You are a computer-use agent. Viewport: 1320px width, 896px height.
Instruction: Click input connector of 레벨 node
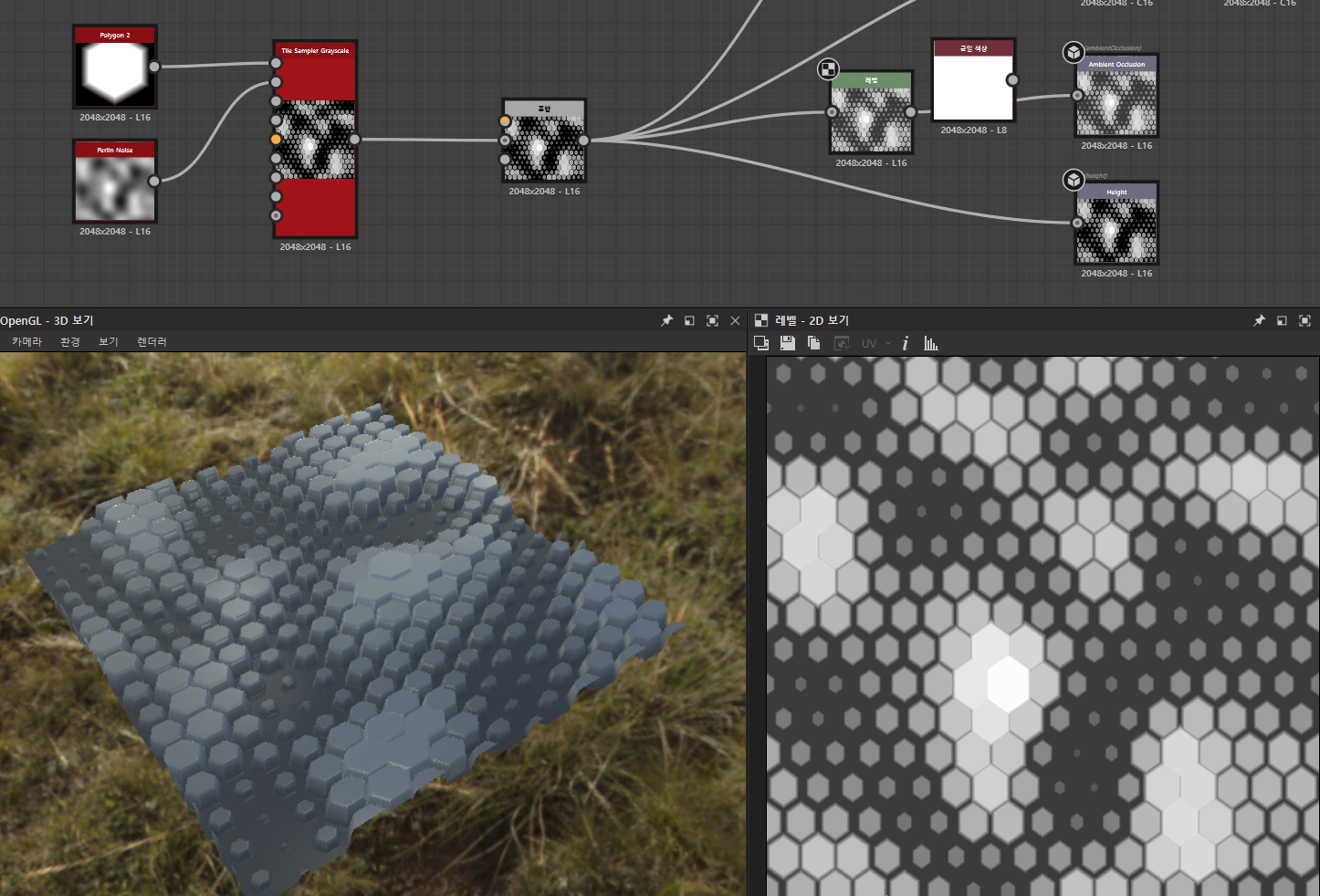(832, 112)
